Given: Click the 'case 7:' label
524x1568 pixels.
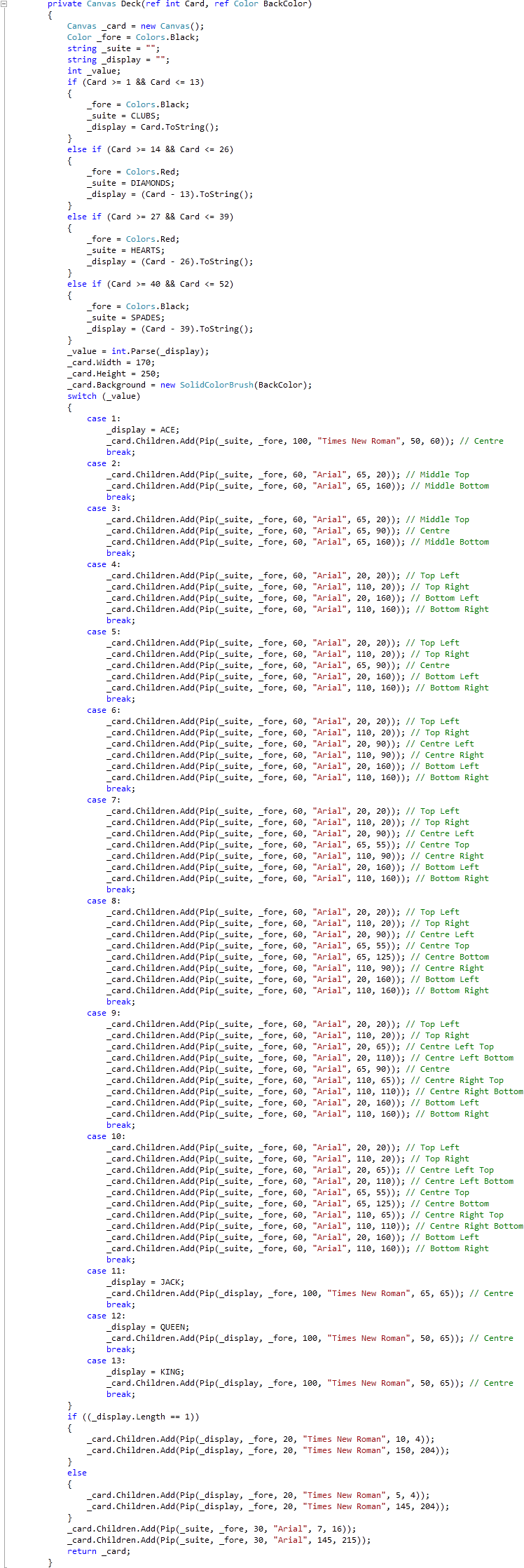Looking at the screenshot, I should tap(104, 800).
